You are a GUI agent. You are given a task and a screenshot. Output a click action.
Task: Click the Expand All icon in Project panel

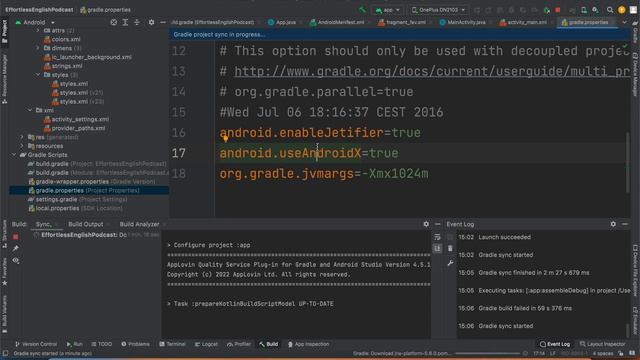tap(125, 22)
